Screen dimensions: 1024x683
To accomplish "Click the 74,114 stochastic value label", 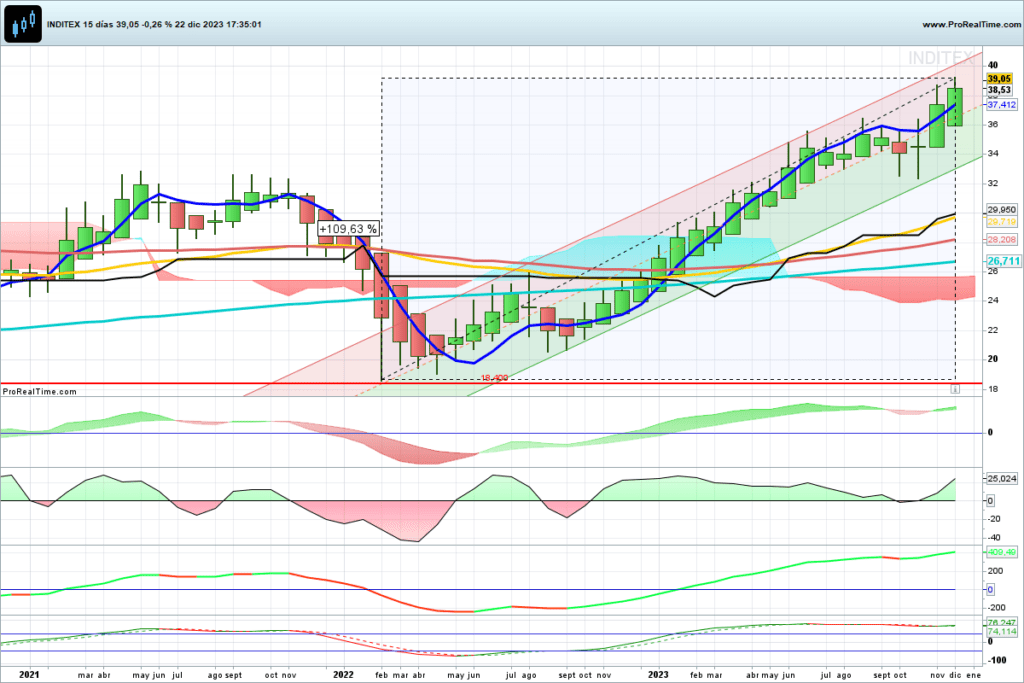I will coord(1001,632).
